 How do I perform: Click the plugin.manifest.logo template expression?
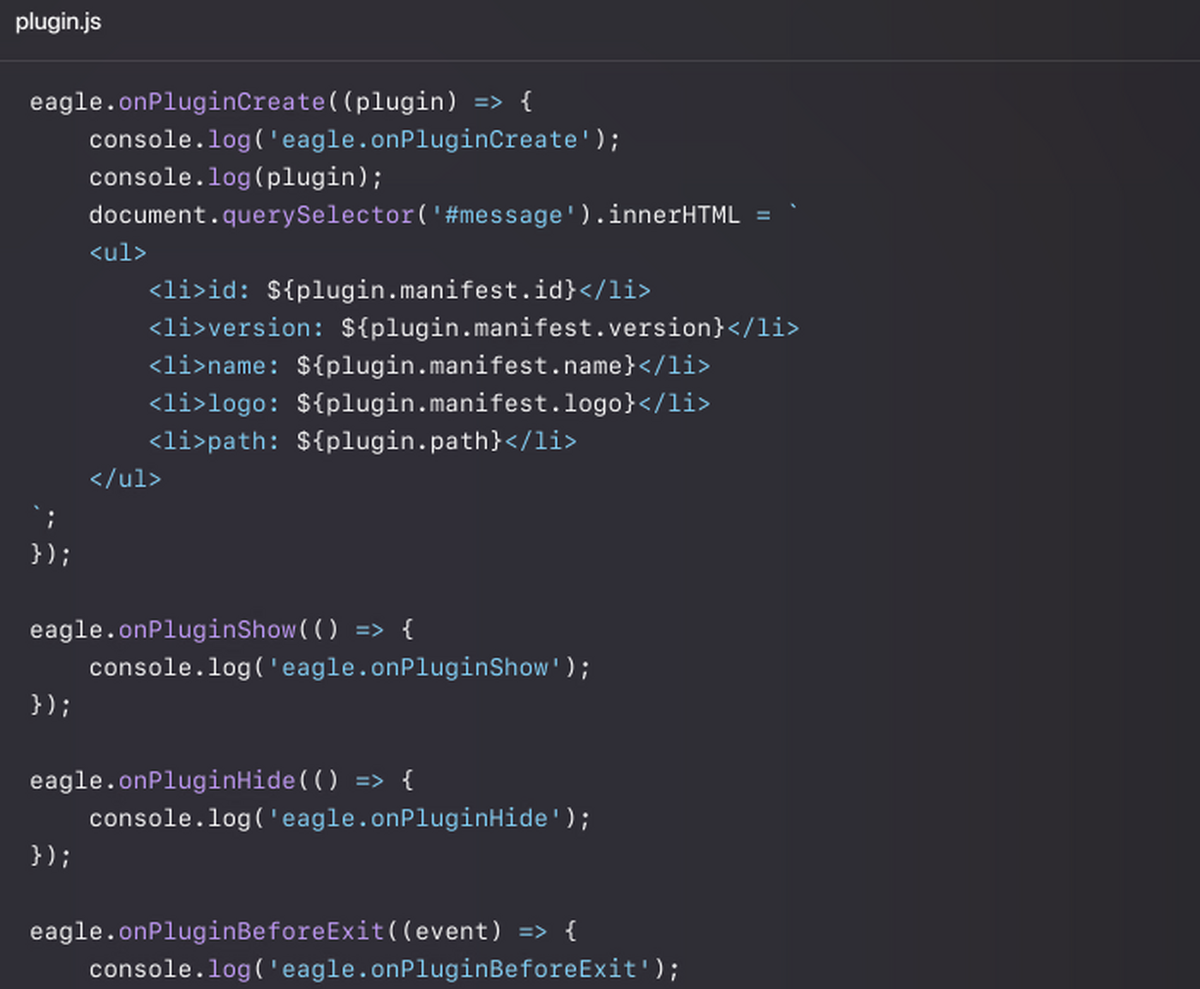point(467,403)
